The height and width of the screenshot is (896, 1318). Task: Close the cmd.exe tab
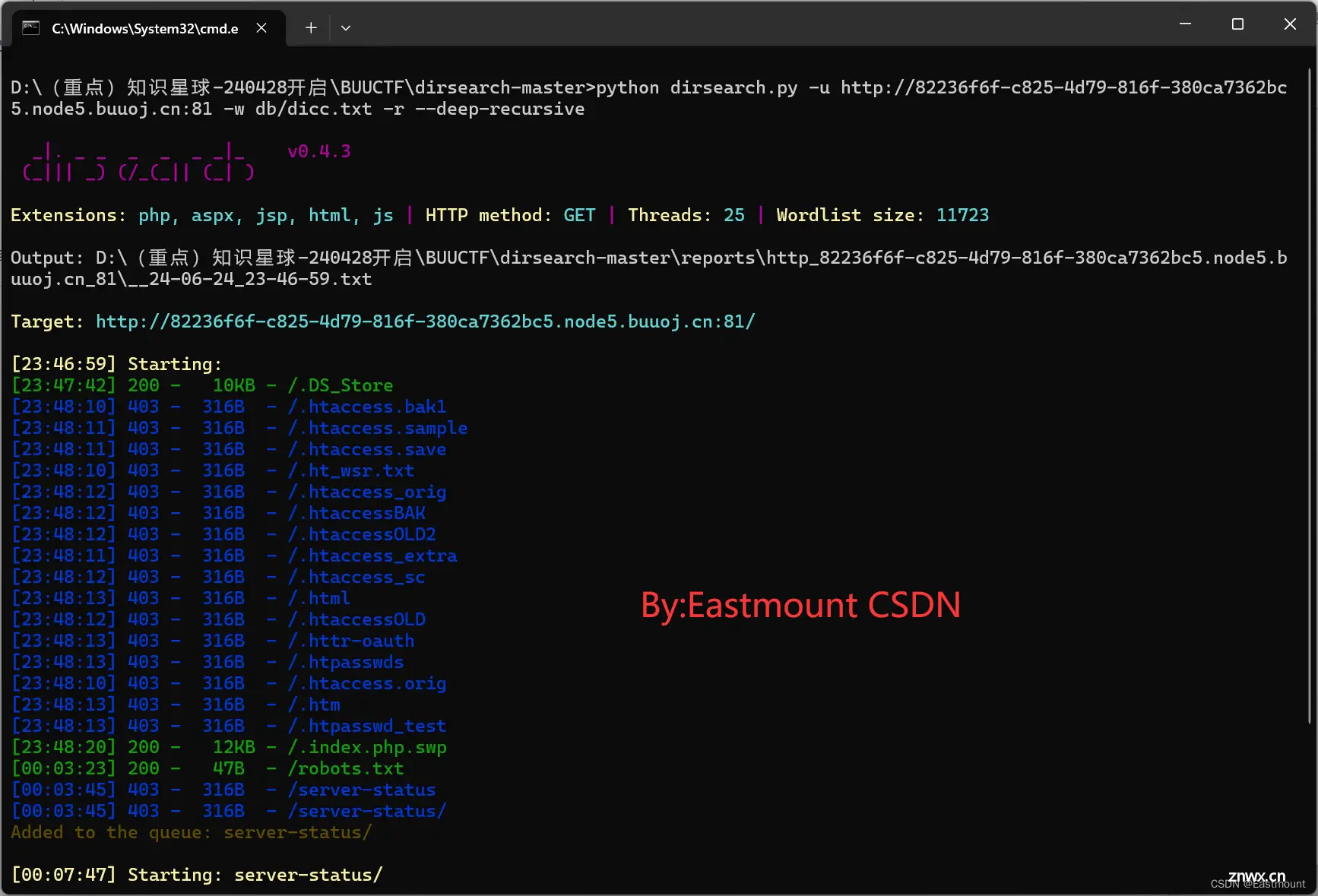[261, 28]
